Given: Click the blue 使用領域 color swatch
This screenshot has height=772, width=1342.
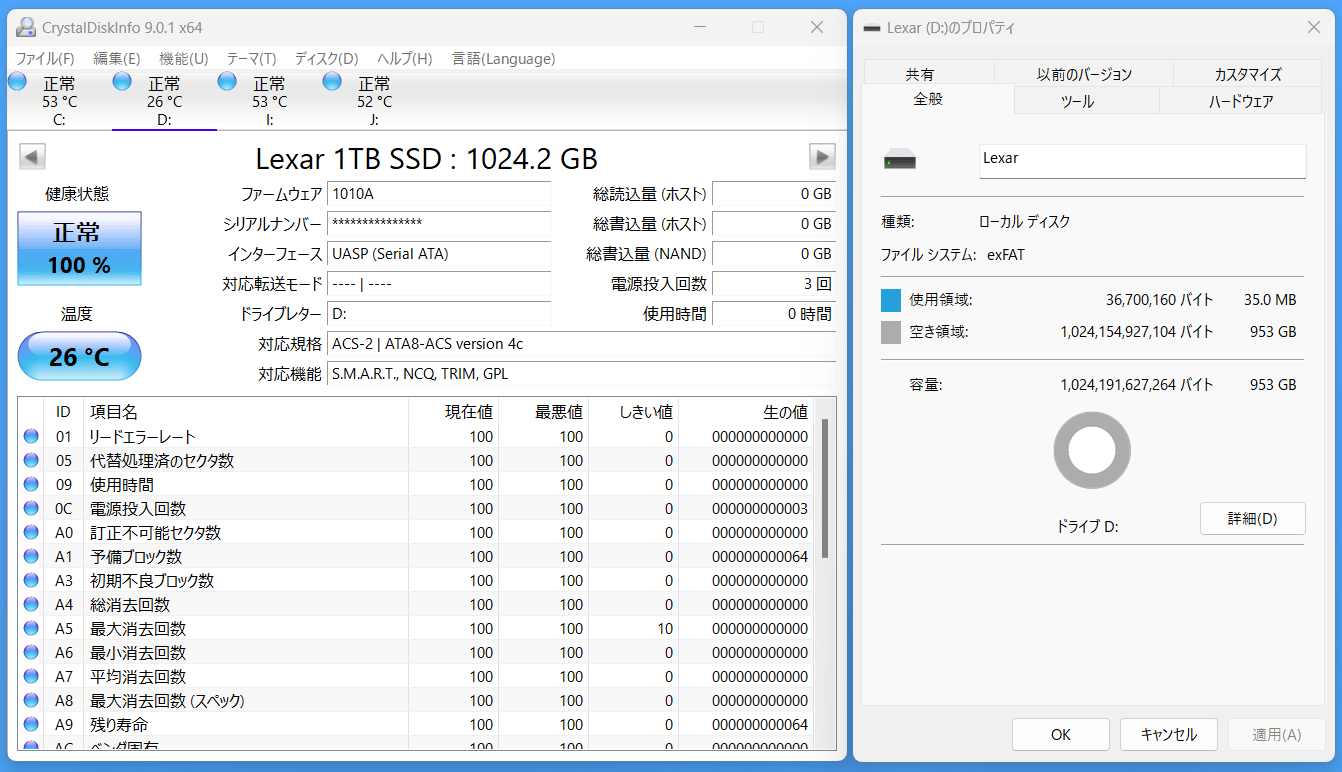Looking at the screenshot, I should 891,300.
